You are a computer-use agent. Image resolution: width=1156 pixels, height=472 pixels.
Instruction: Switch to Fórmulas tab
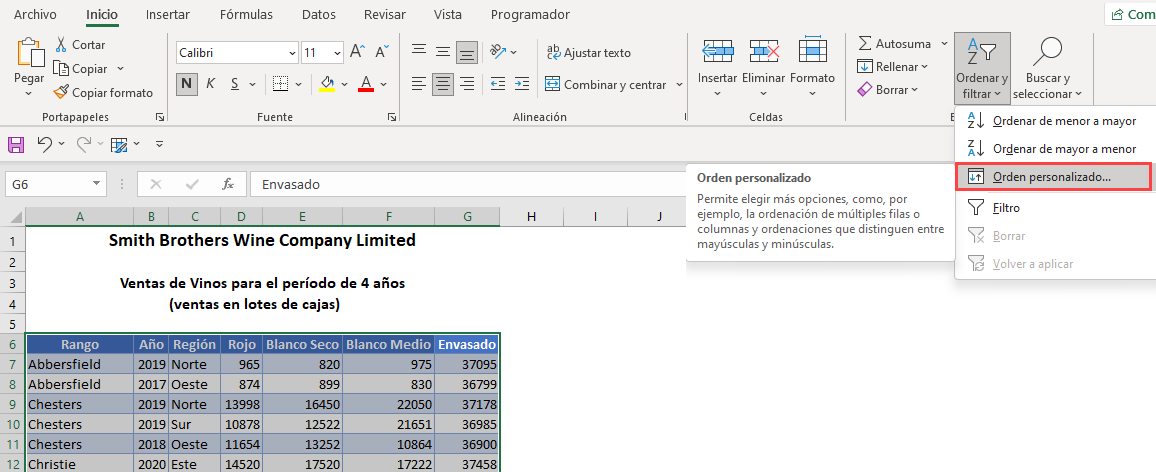click(x=246, y=14)
